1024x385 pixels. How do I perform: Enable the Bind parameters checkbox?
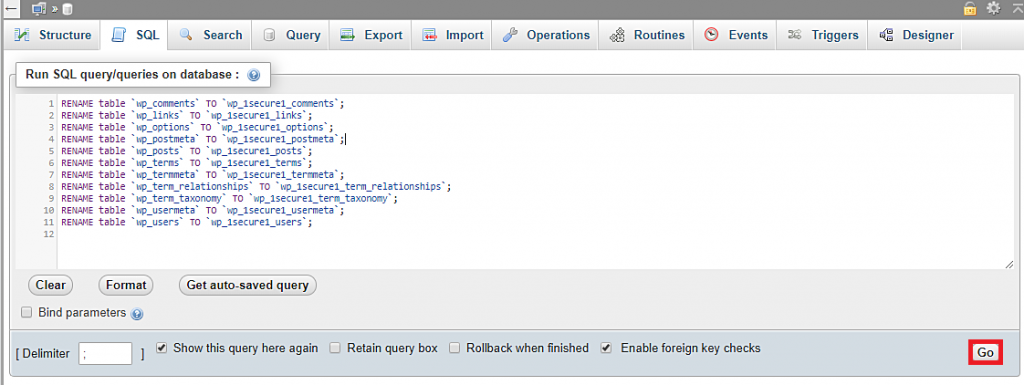(x=26, y=313)
